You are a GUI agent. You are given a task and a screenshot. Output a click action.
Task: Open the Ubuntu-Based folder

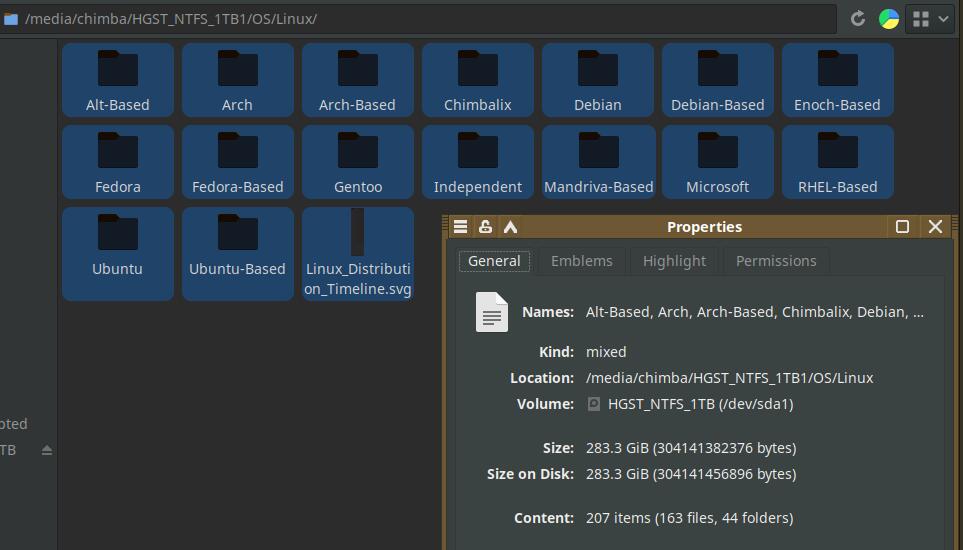coord(238,254)
